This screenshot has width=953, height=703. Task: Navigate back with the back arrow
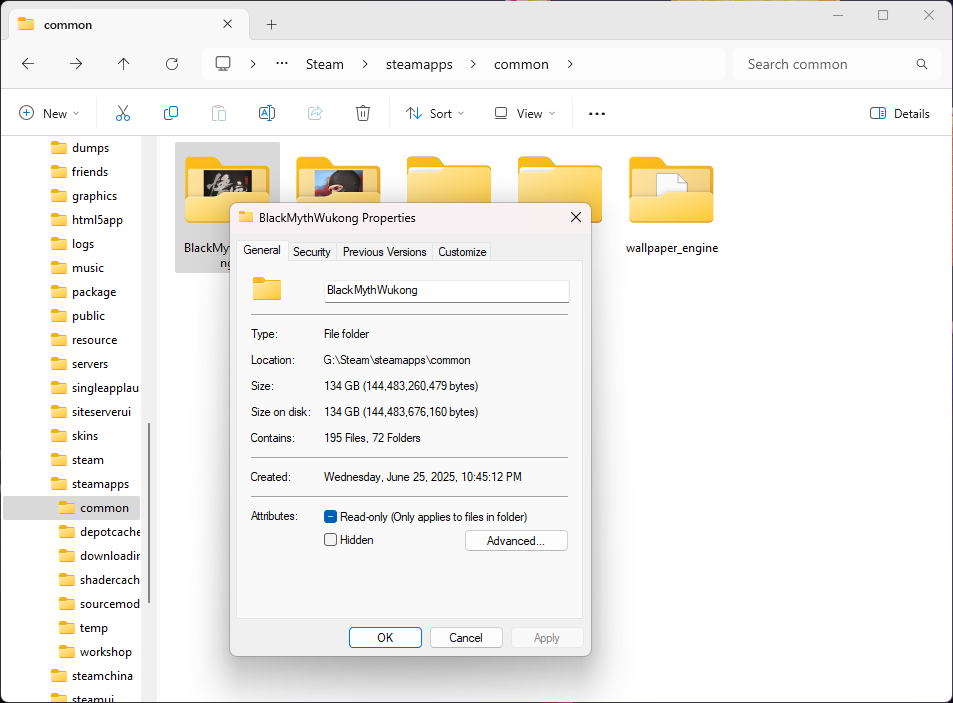click(x=28, y=64)
